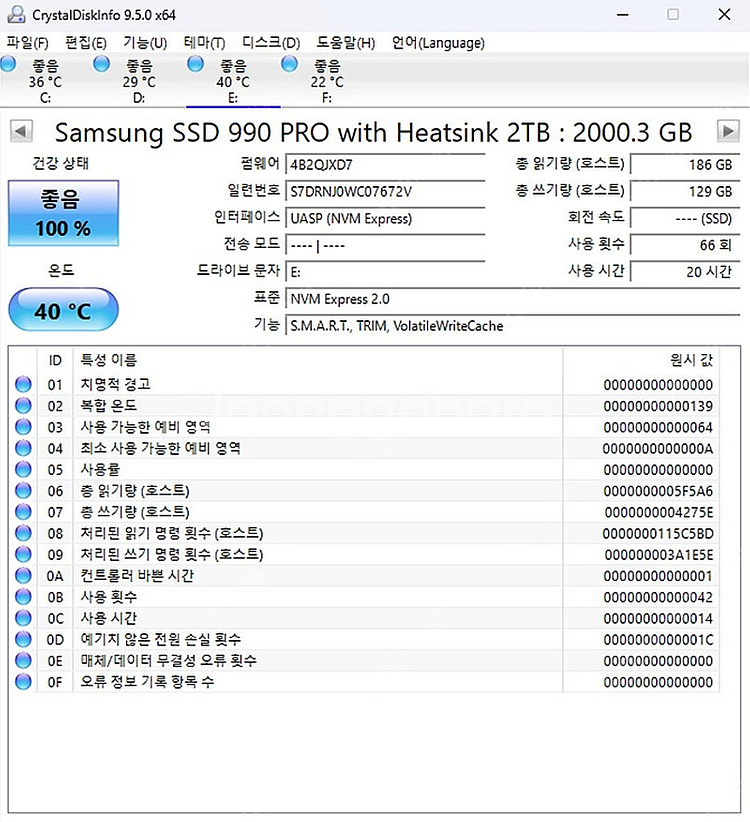Click the status icon for row 08
The height and width of the screenshot is (822, 750).
tap(23, 533)
